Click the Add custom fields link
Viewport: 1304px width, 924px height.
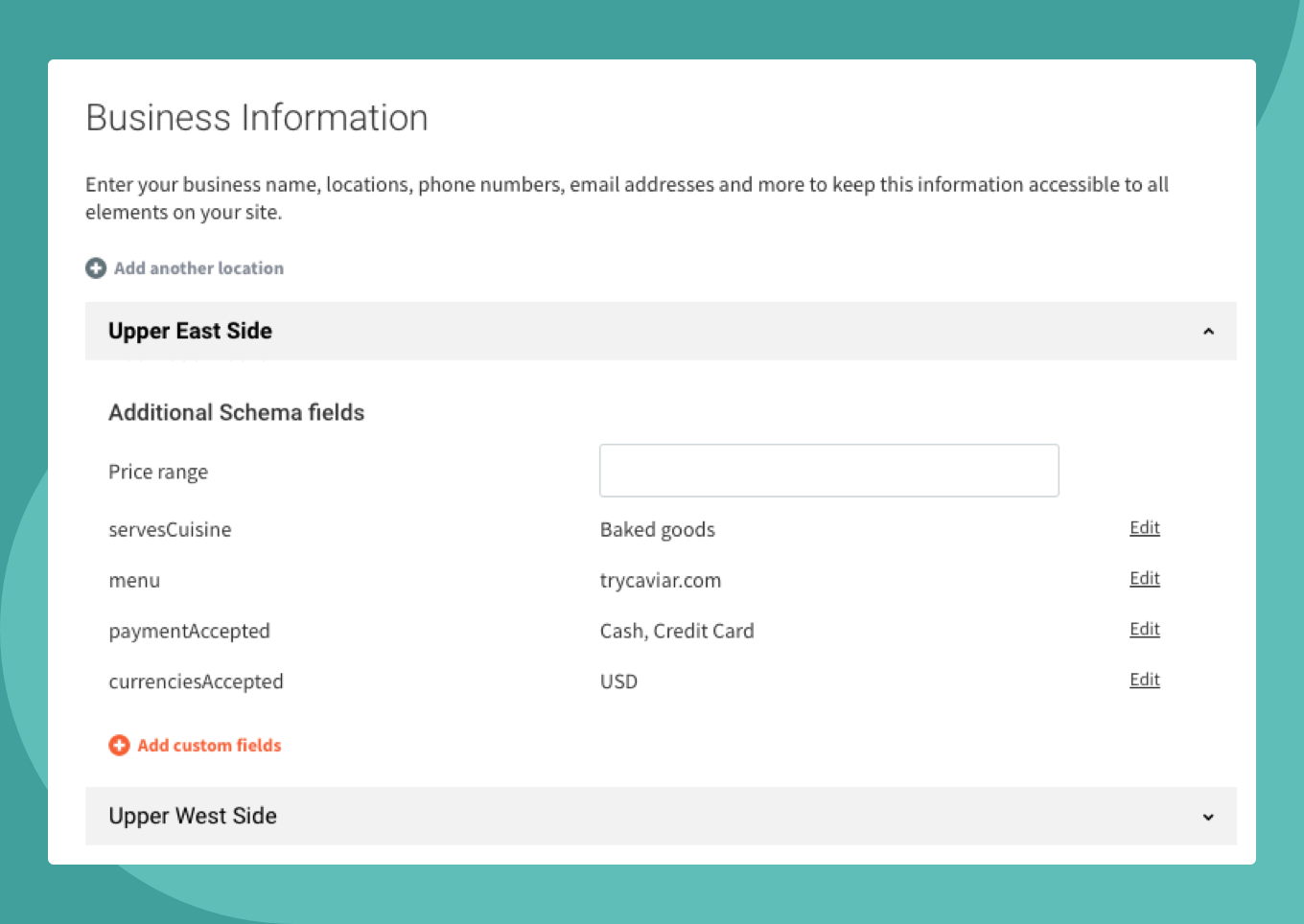tap(209, 745)
